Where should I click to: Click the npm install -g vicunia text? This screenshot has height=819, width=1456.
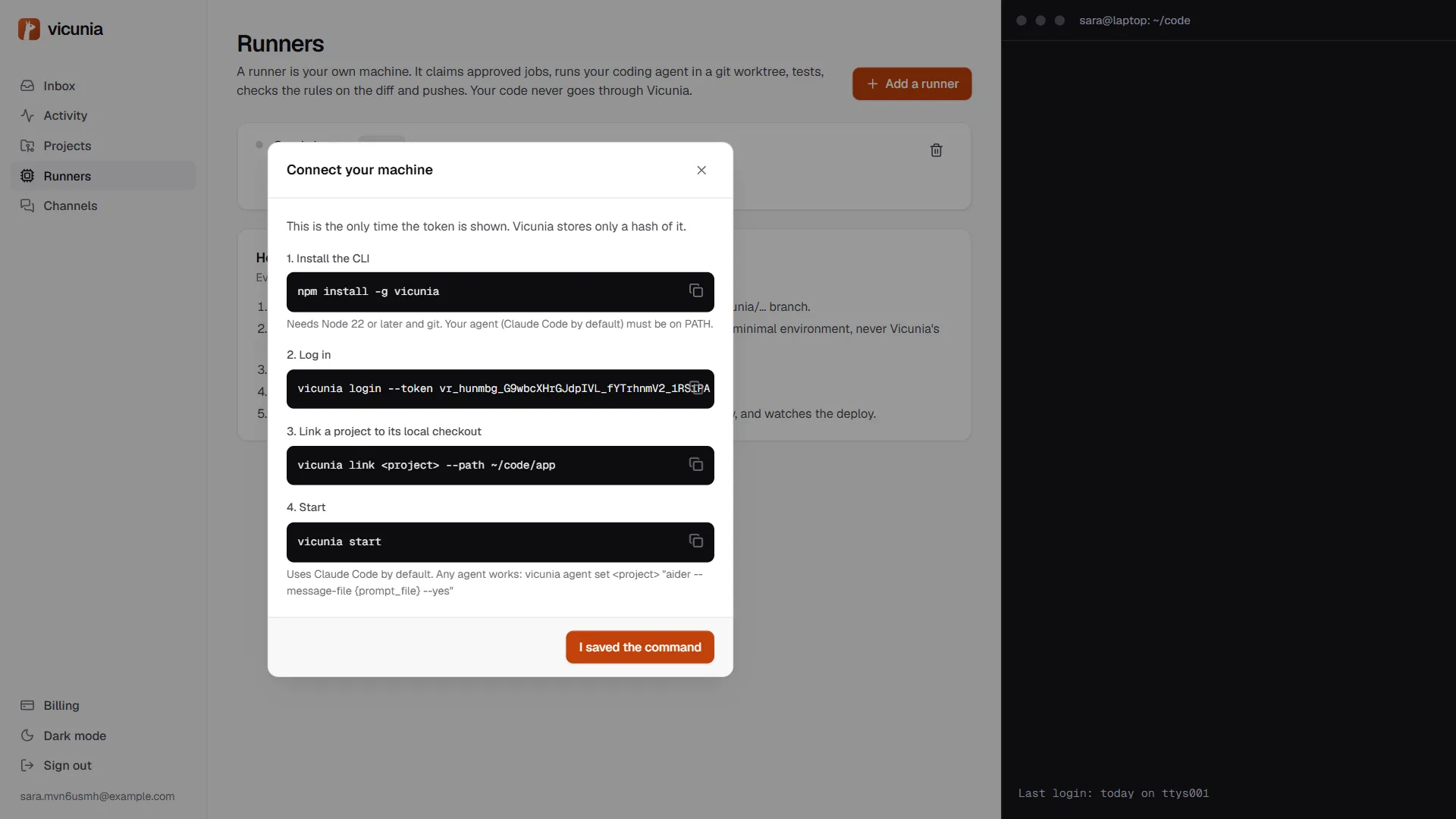368,291
